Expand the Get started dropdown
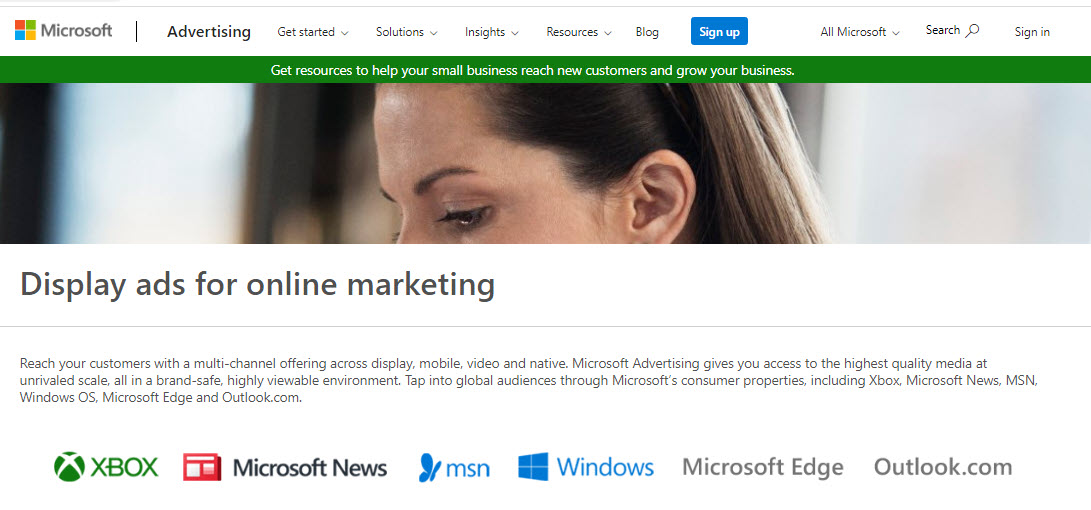This screenshot has width=1091, height=510. click(313, 32)
